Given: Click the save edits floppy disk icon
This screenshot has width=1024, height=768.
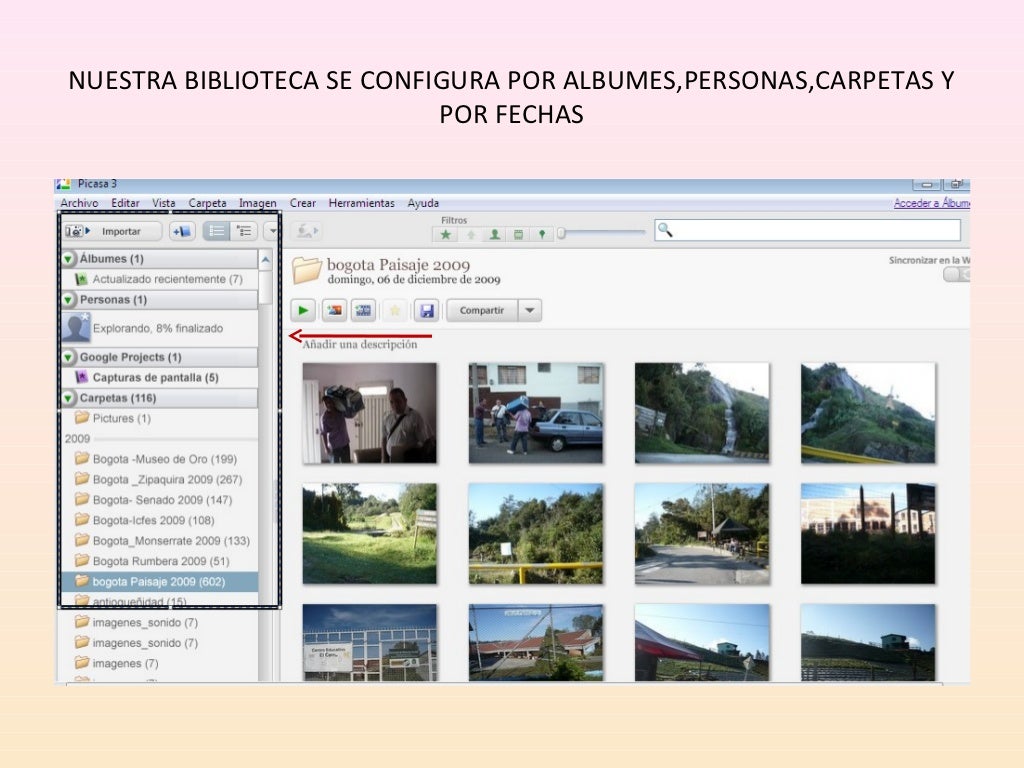Looking at the screenshot, I should [x=427, y=311].
